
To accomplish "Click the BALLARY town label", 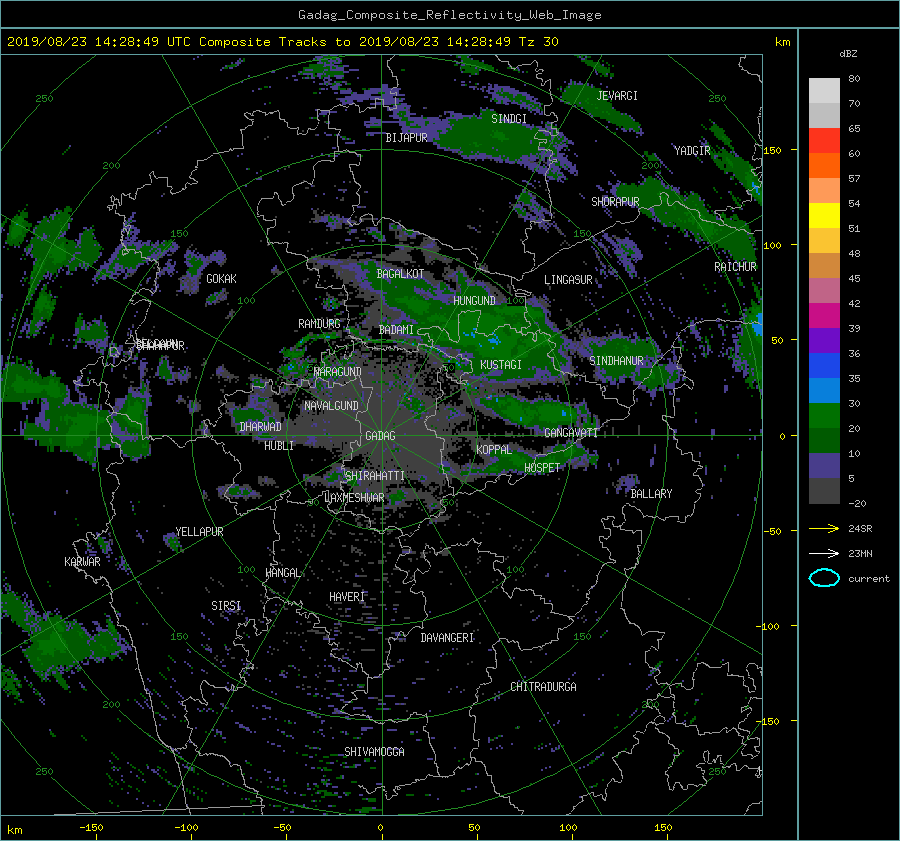I will pos(651,494).
